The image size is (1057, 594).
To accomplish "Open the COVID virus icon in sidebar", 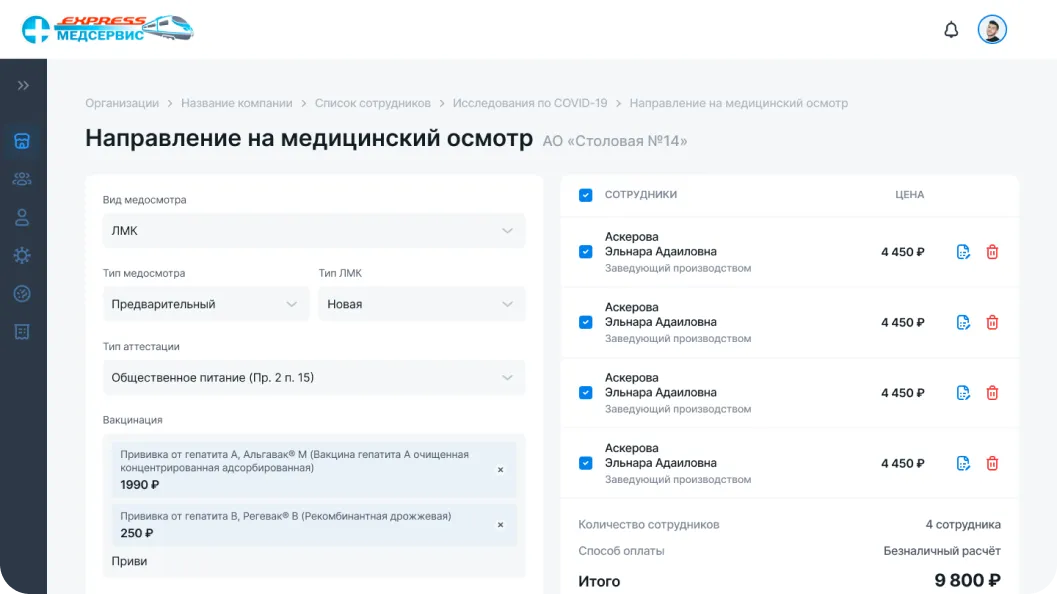I will [22, 256].
